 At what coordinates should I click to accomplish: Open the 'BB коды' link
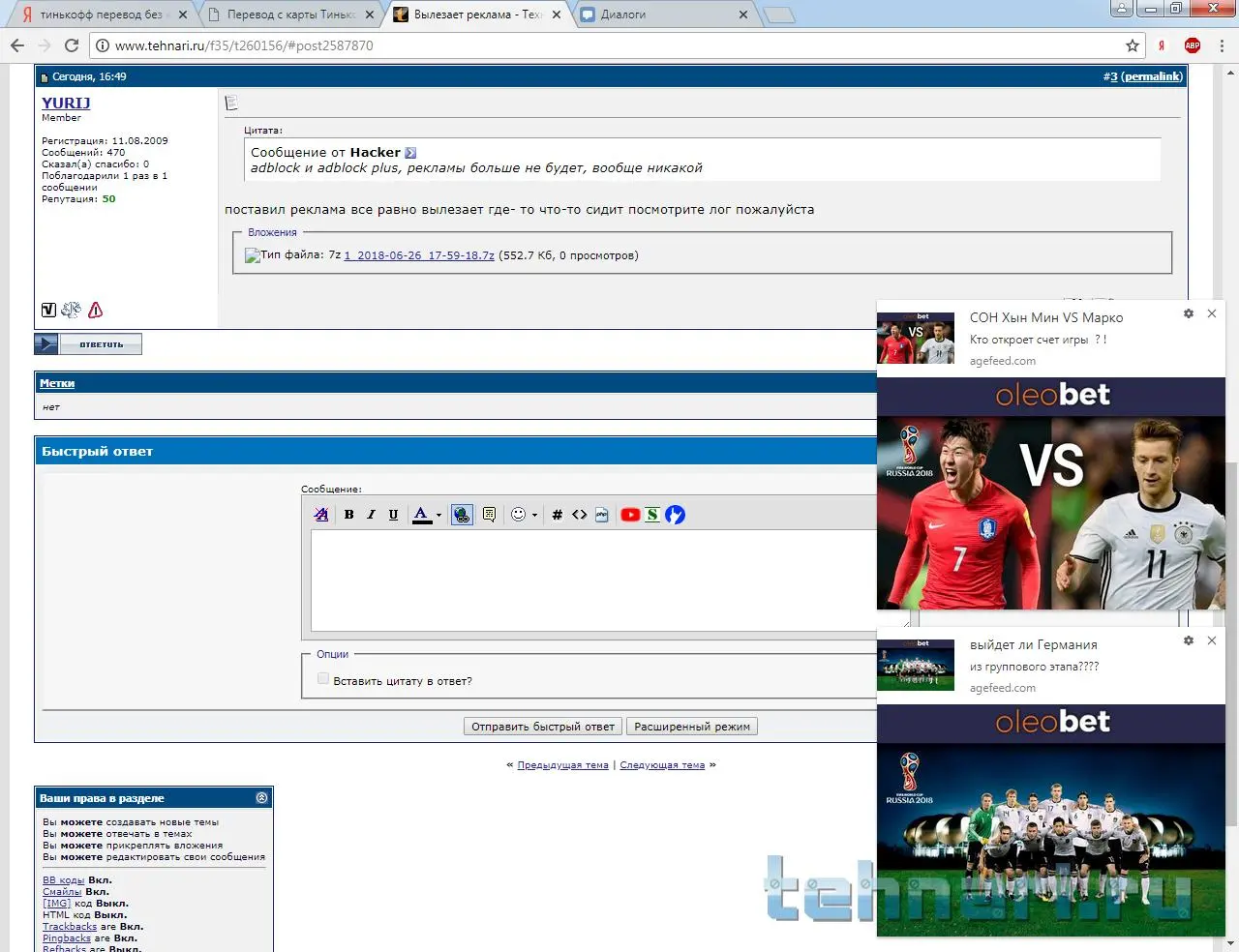pyautogui.click(x=64, y=880)
